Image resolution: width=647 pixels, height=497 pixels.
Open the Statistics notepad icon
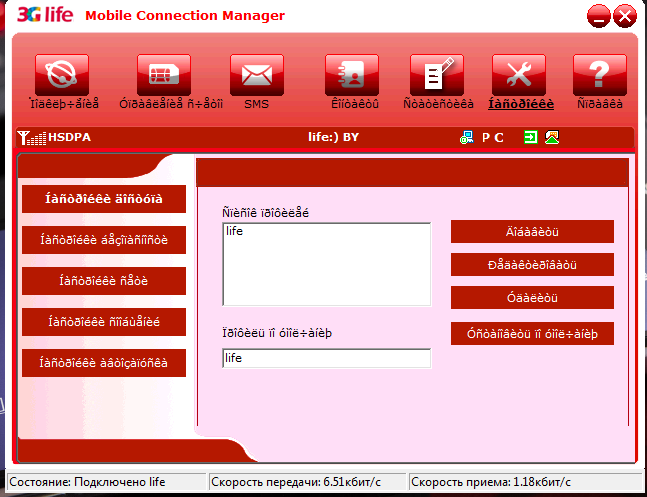click(x=437, y=75)
